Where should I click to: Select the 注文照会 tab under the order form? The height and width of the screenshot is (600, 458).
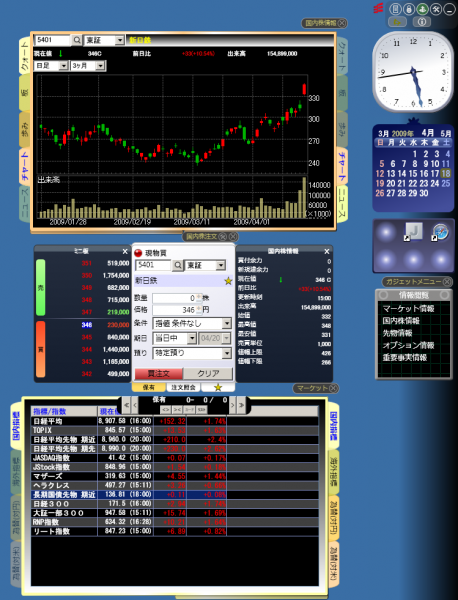tap(183, 387)
